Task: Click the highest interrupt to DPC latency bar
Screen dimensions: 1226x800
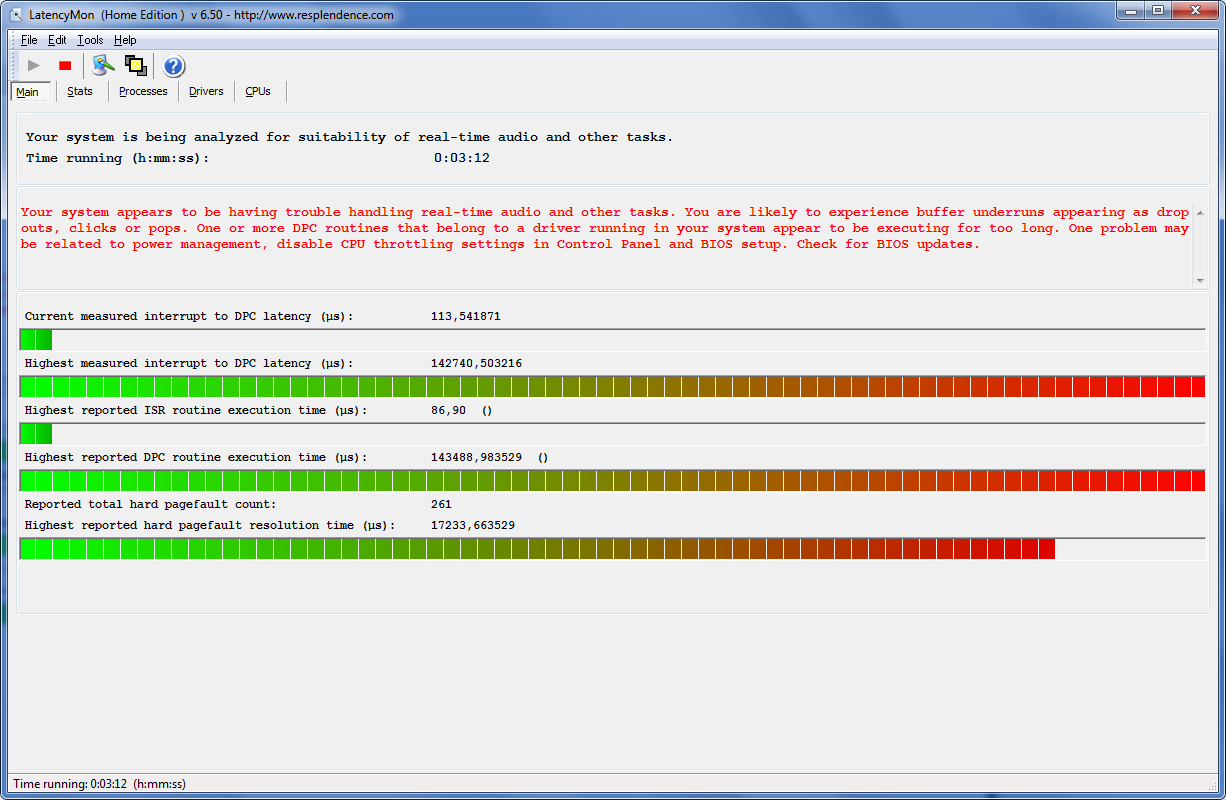Action: (612, 386)
